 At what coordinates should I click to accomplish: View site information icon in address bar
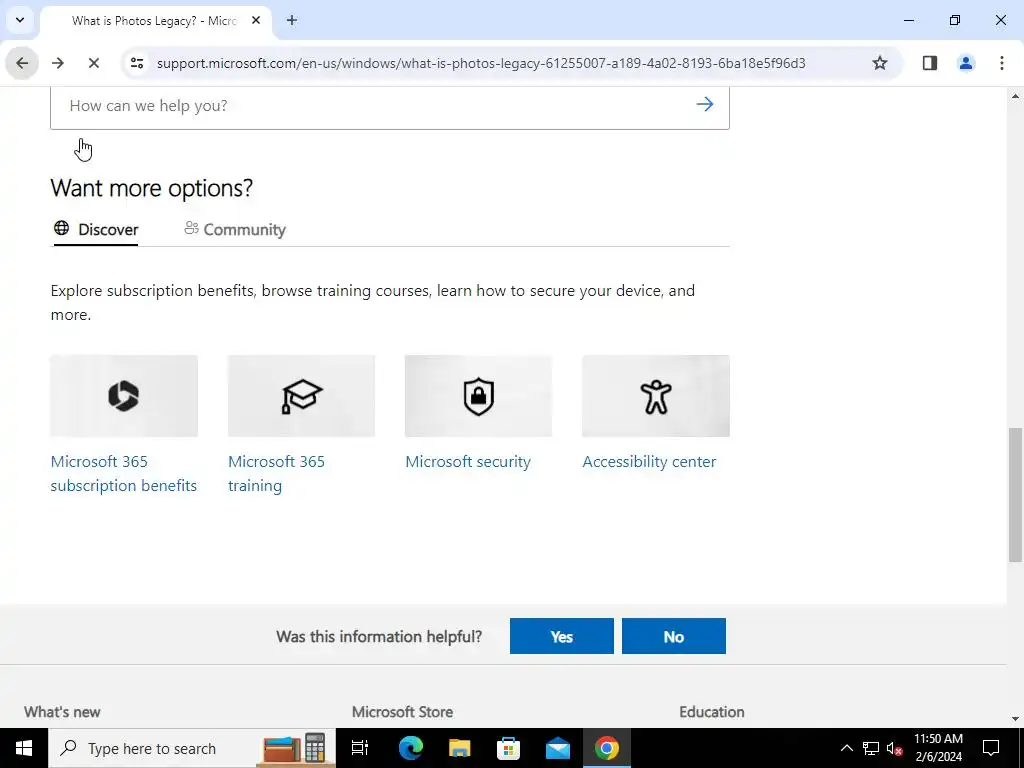coord(136,63)
